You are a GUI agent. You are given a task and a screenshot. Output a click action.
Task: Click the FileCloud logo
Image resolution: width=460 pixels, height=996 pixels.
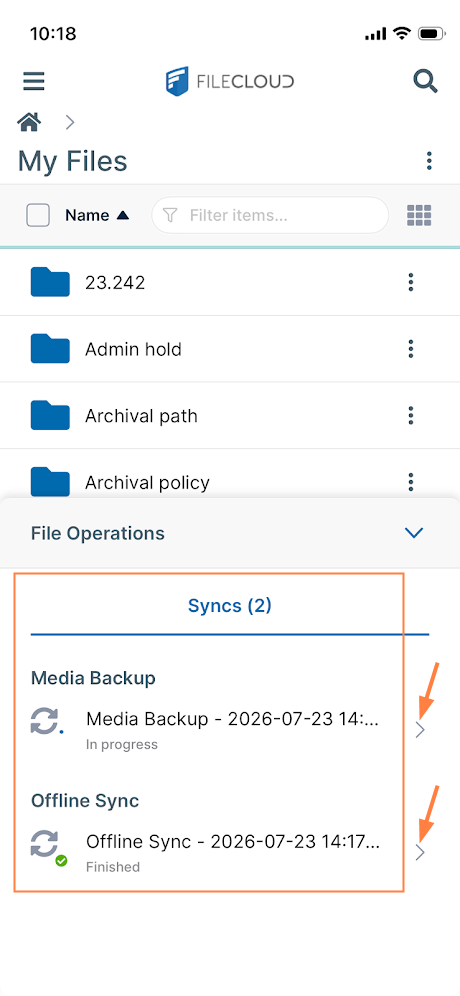(x=230, y=81)
